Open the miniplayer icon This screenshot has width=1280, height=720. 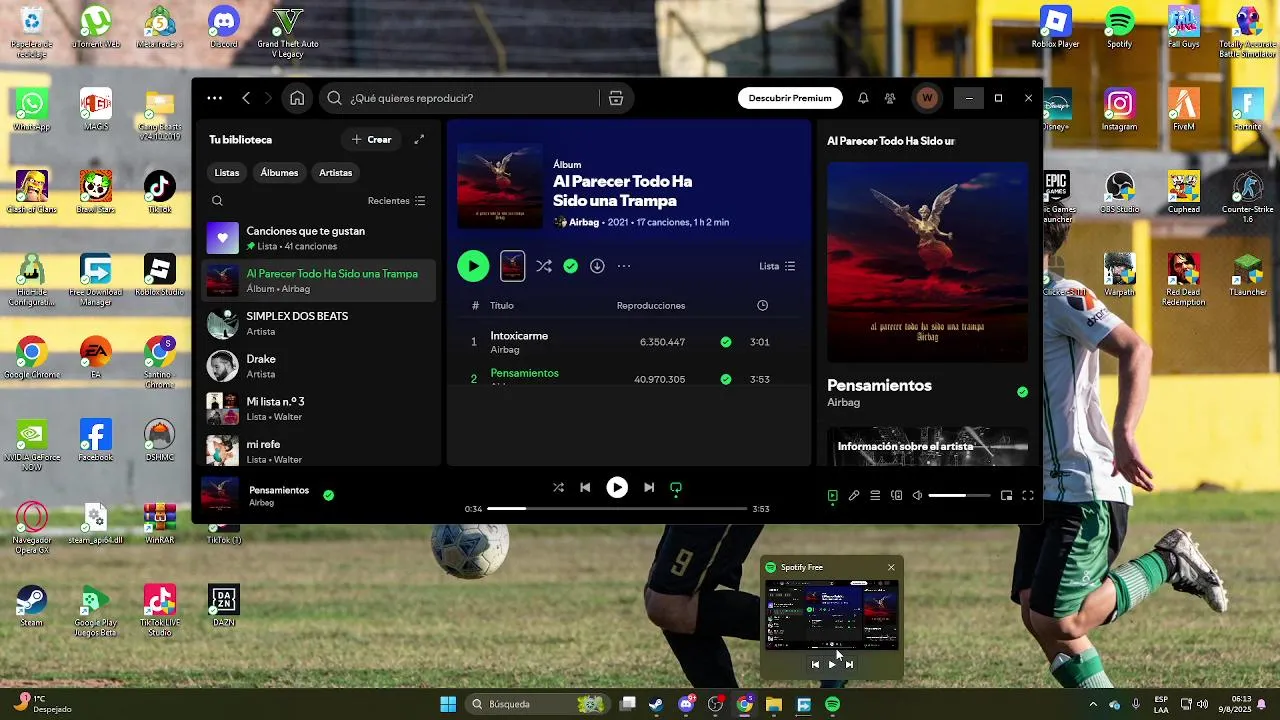[1006, 495]
